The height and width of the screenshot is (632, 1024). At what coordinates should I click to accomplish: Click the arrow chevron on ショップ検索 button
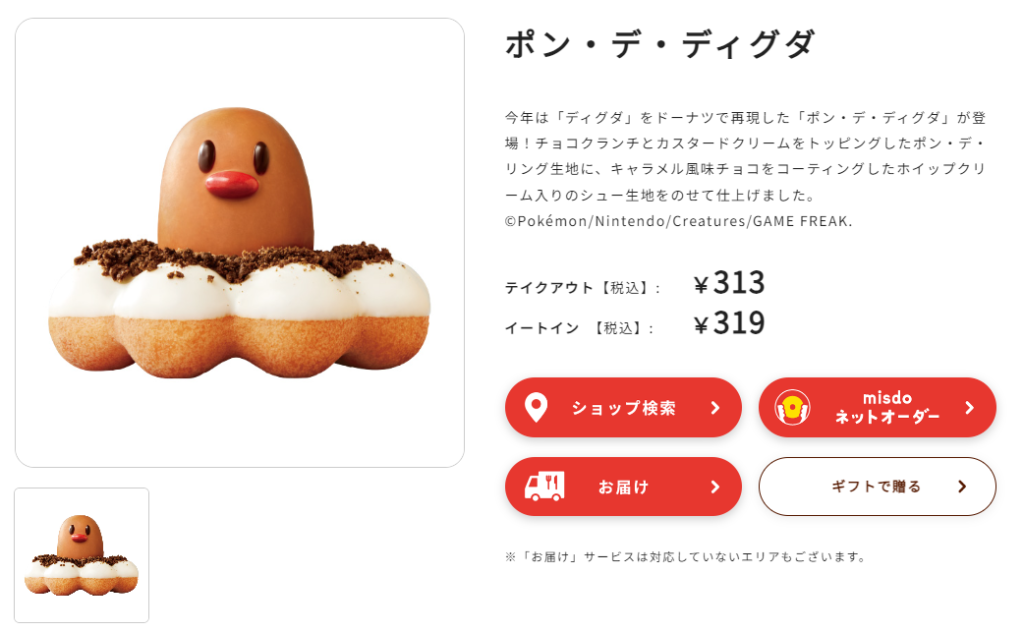pyautogui.click(x=715, y=408)
